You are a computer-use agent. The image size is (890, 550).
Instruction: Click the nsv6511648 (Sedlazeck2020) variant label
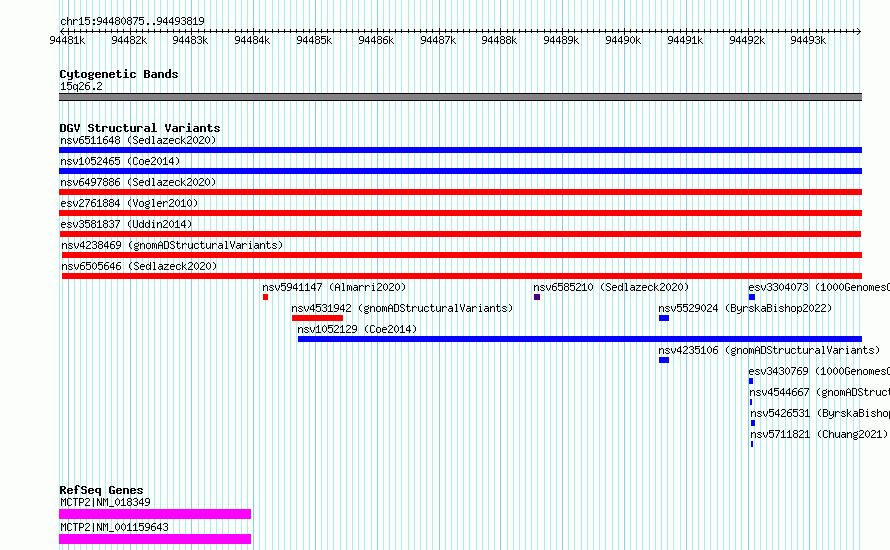pyautogui.click(x=138, y=140)
